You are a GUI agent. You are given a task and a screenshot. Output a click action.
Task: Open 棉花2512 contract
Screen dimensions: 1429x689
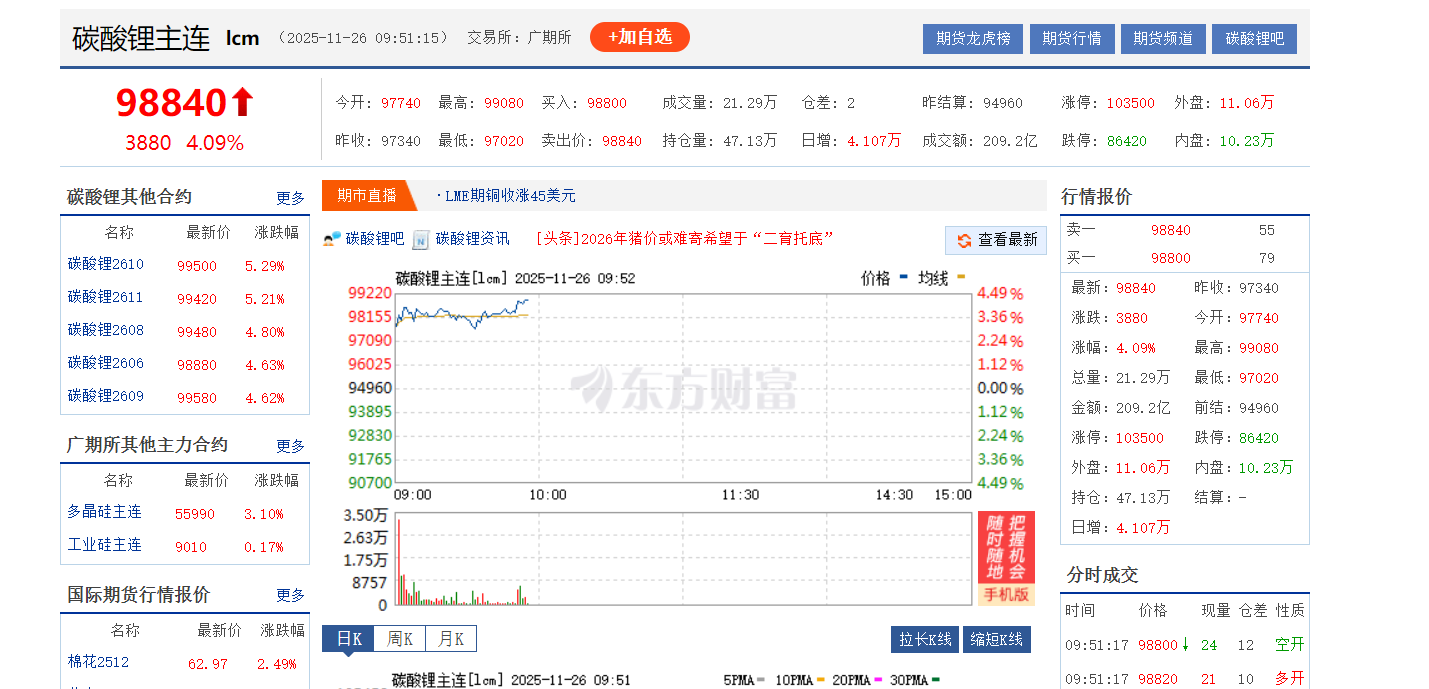[98, 663]
